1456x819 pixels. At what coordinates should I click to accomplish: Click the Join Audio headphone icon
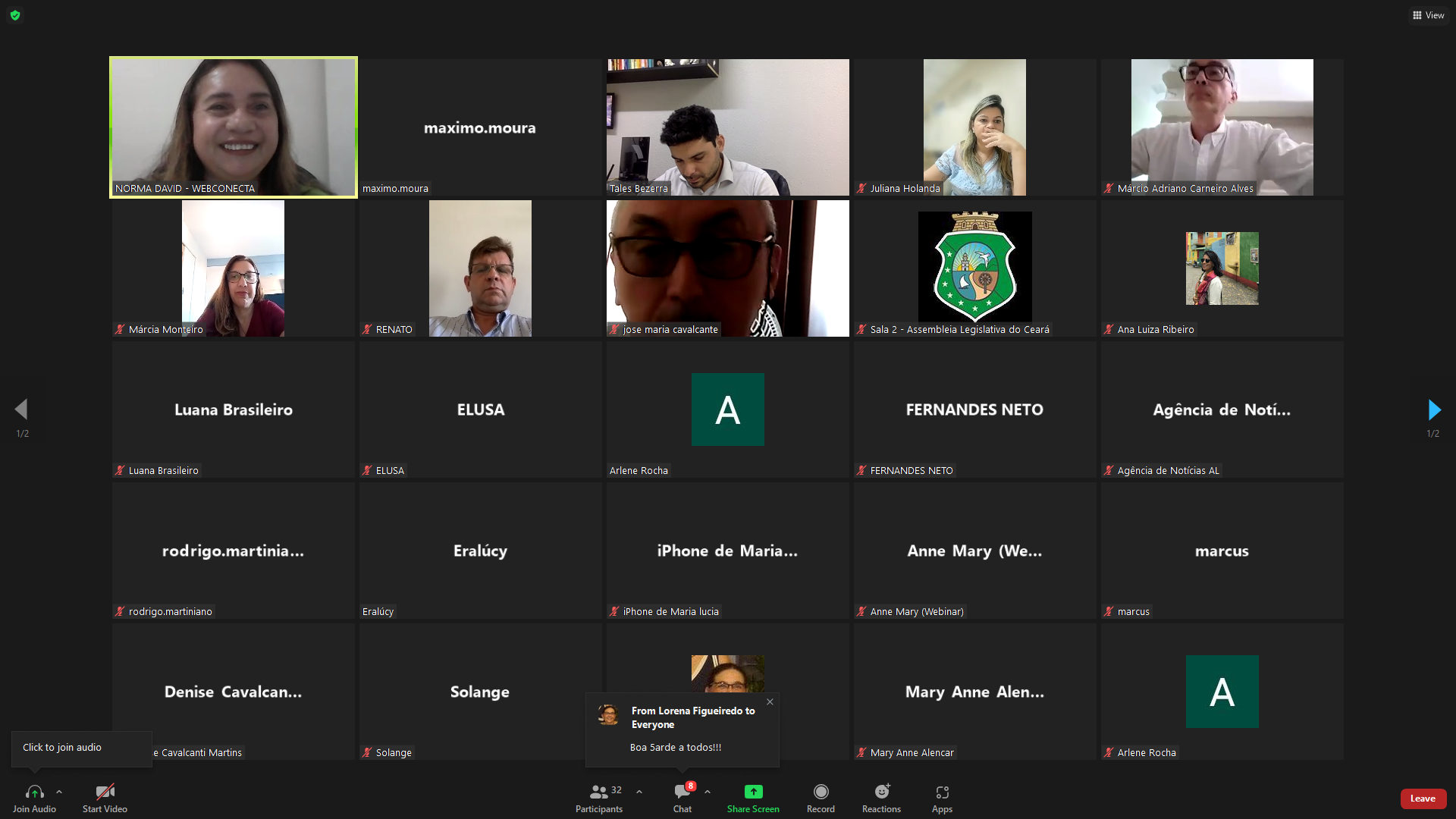(34, 792)
